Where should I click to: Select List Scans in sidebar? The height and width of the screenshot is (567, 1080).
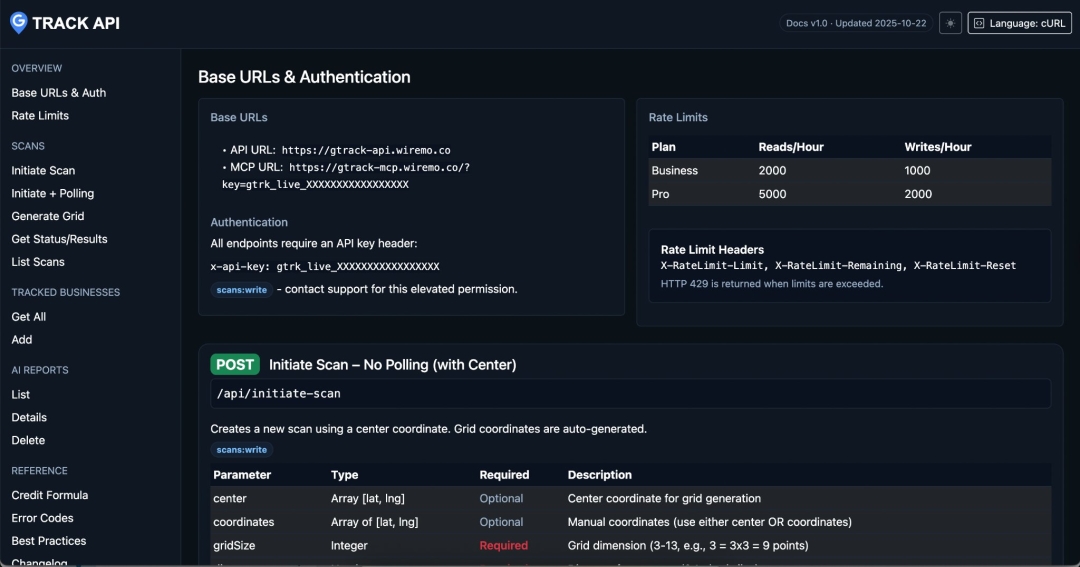[x=38, y=262]
